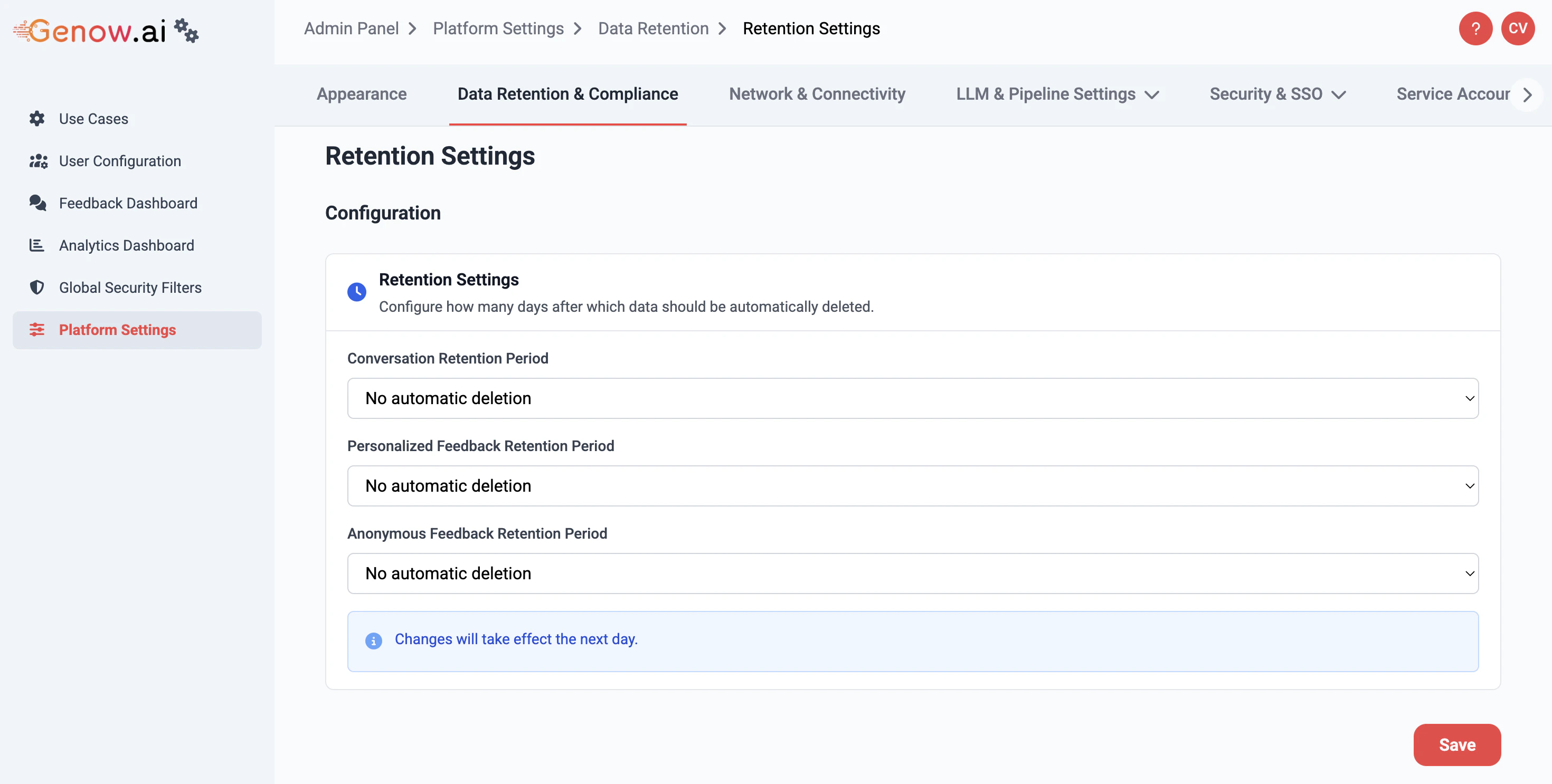Open the Security & SSO tab

[1266, 94]
